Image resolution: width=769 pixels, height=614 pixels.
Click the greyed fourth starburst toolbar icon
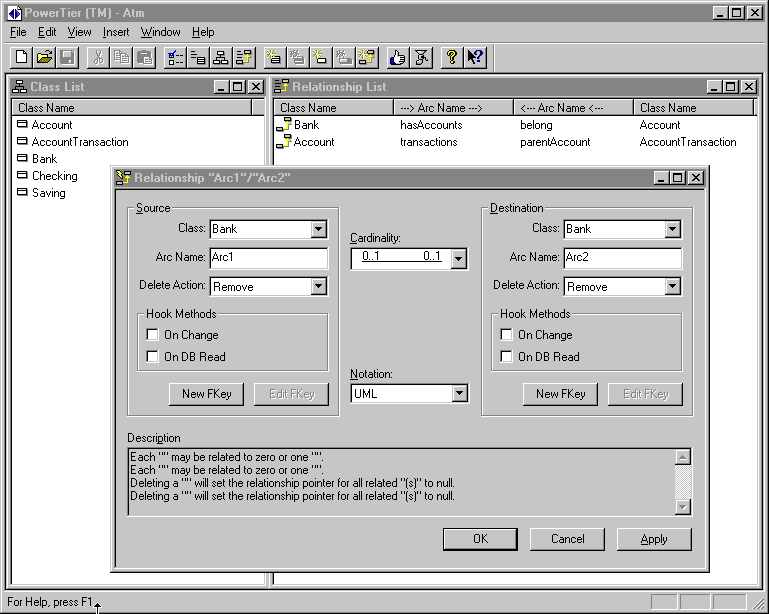(x=343, y=57)
